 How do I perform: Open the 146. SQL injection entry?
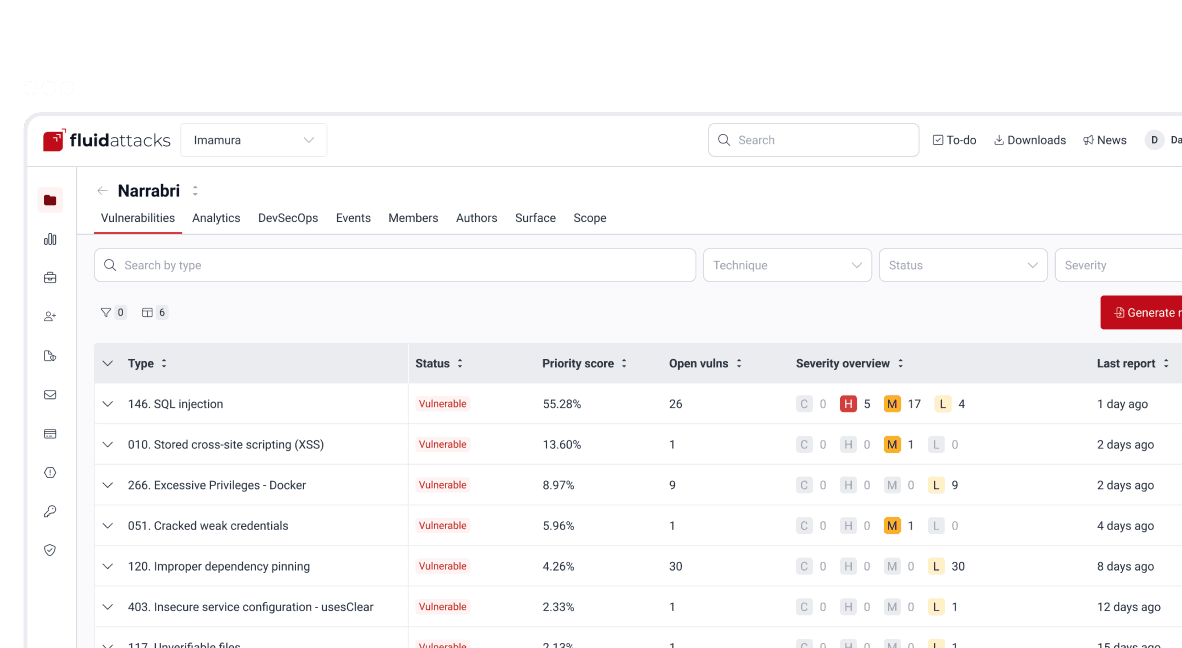coord(176,404)
